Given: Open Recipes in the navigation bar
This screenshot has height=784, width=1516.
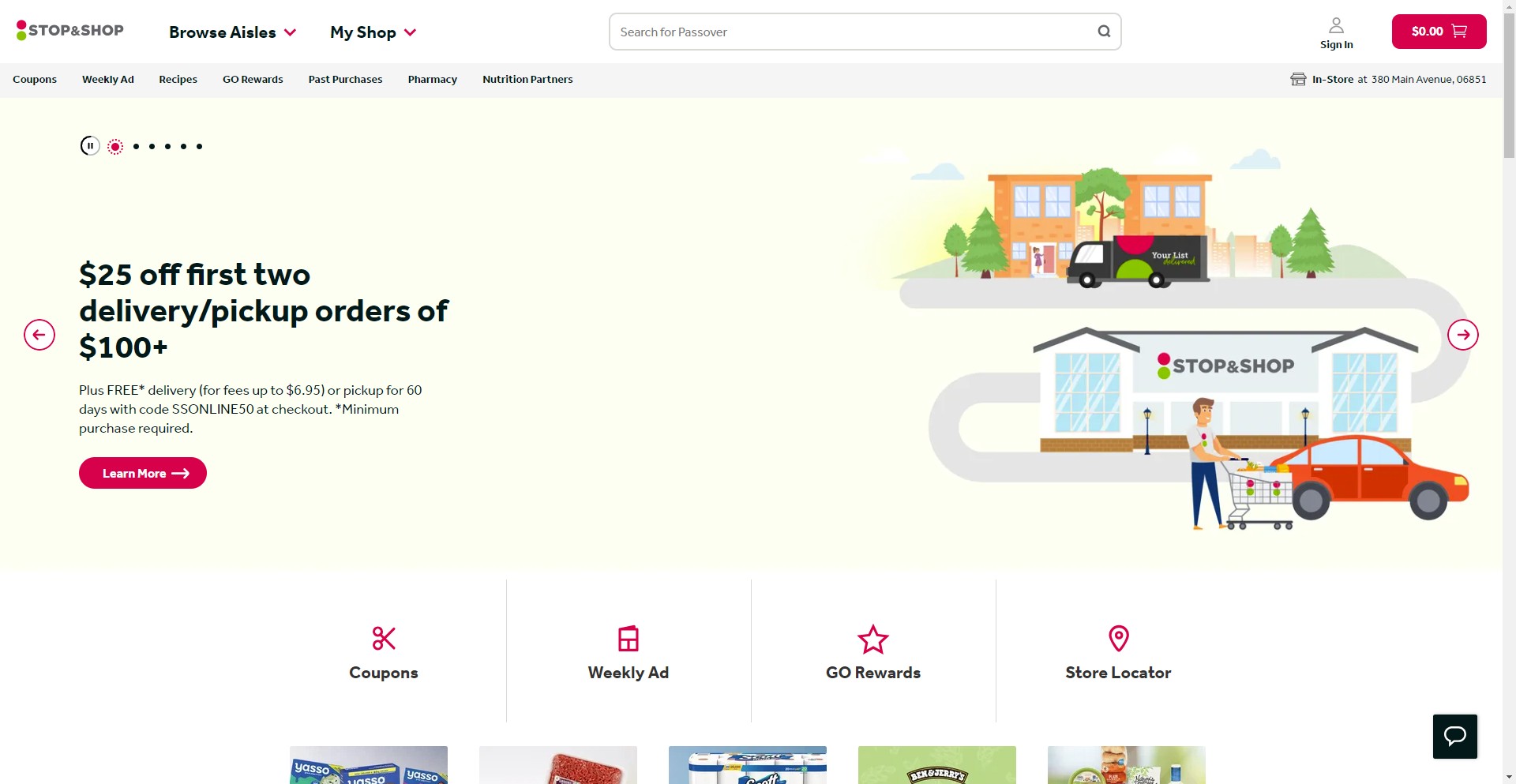Looking at the screenshot, I should (178, 79).
